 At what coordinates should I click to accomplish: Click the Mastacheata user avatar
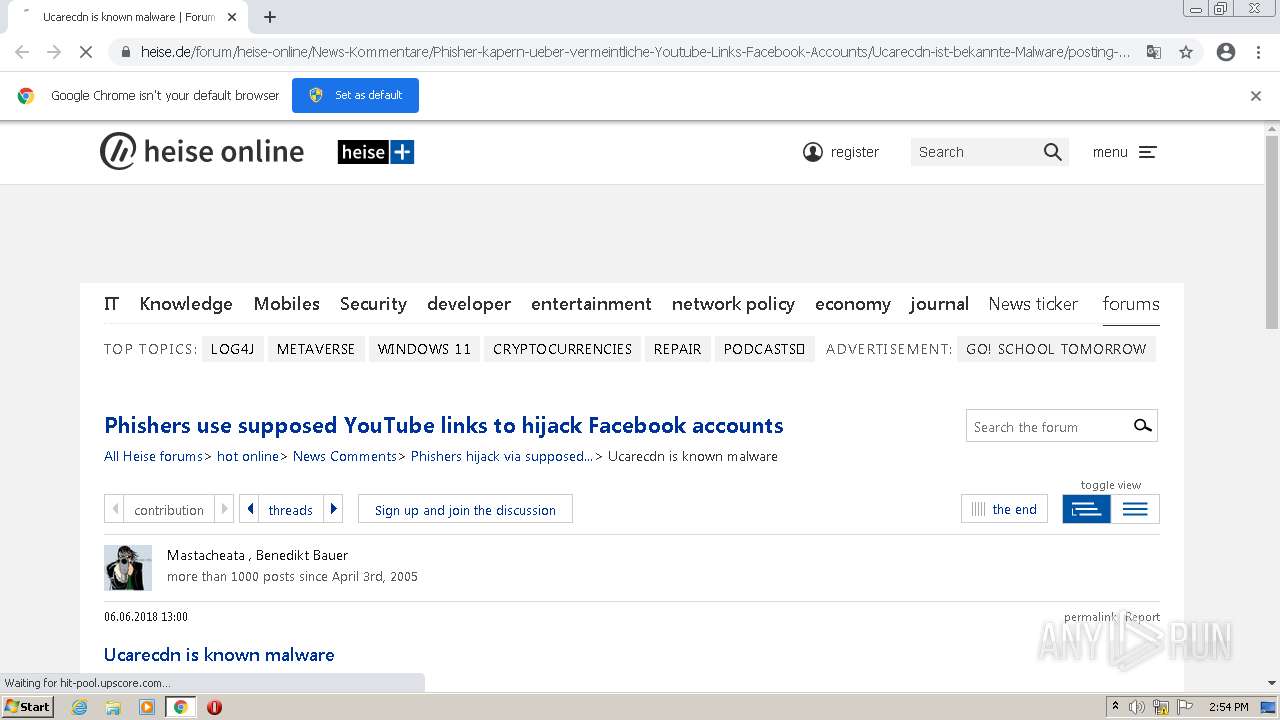click(x=128, y=568)
